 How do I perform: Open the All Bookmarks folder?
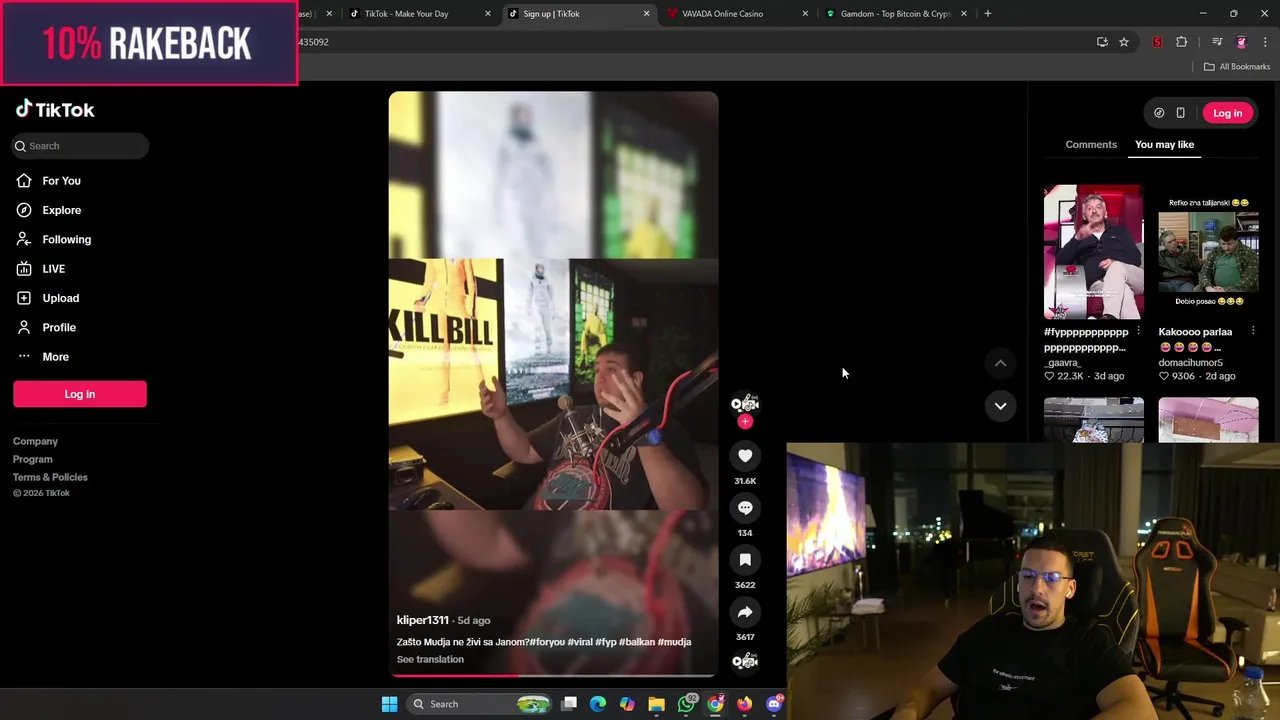[1237, 67]
